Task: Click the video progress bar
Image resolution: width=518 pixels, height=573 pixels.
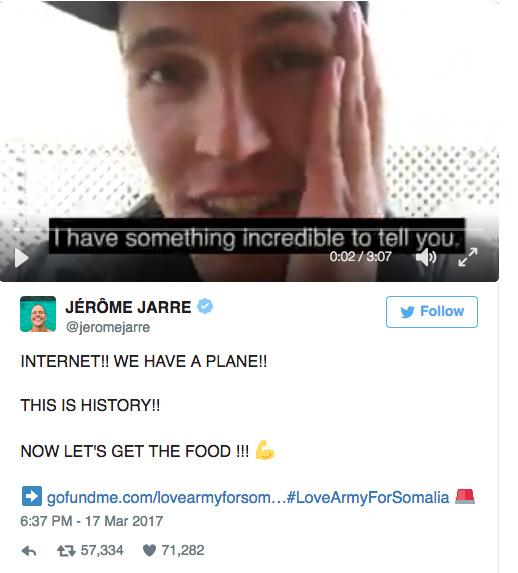Action: point(249,230)
